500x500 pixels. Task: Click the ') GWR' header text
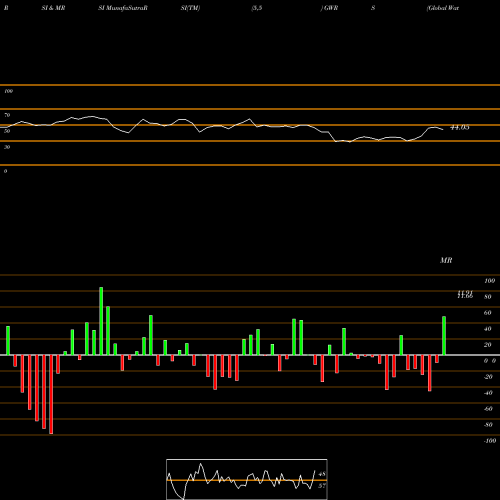coord(329,8)
